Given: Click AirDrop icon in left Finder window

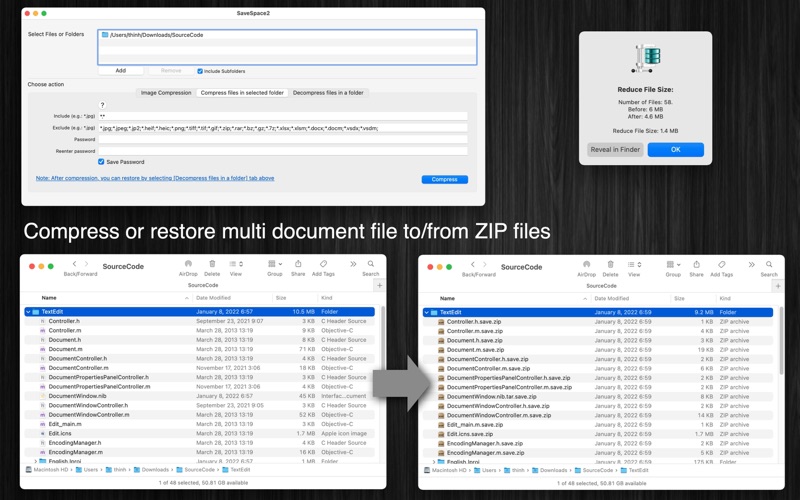Looking at the screenshot, I should [188, 264].
